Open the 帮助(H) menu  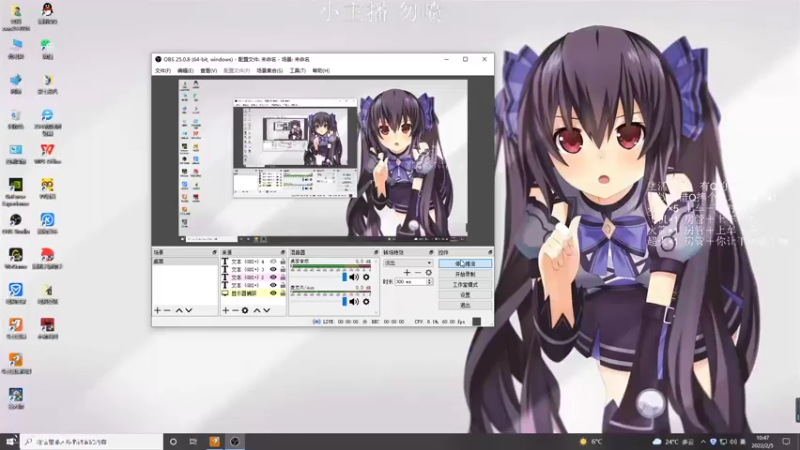click(321, 70)
